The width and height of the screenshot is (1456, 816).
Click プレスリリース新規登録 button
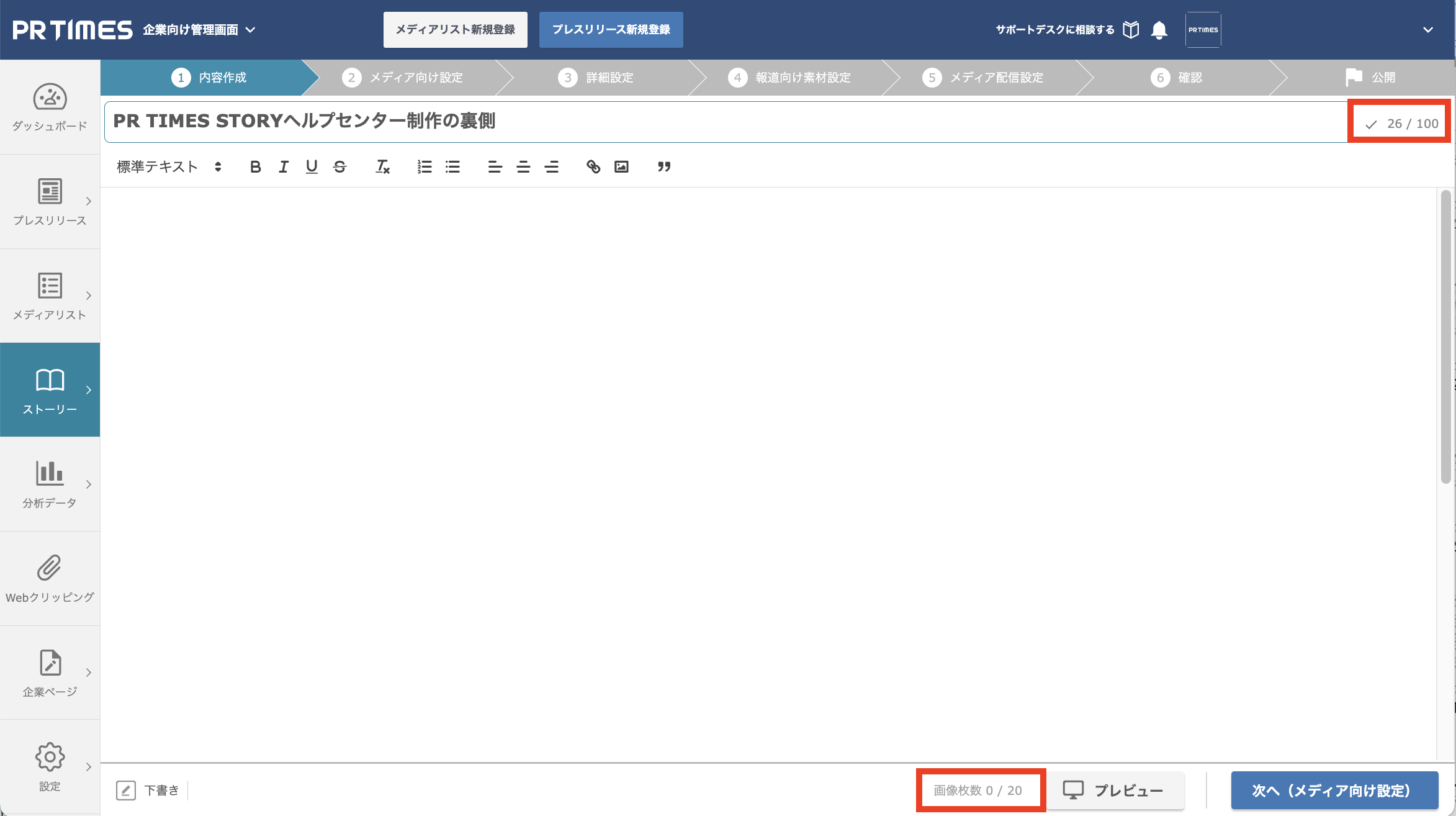611,30
